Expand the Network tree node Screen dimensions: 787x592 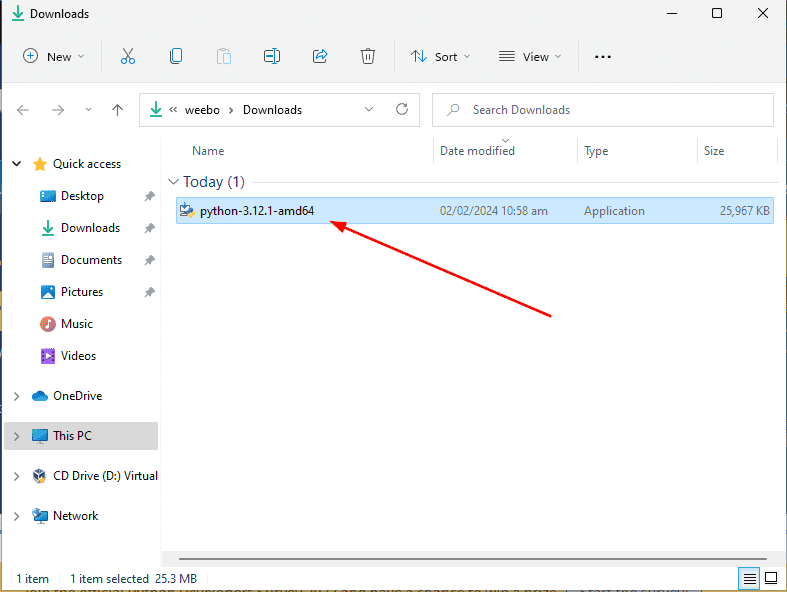click(17, 516)
